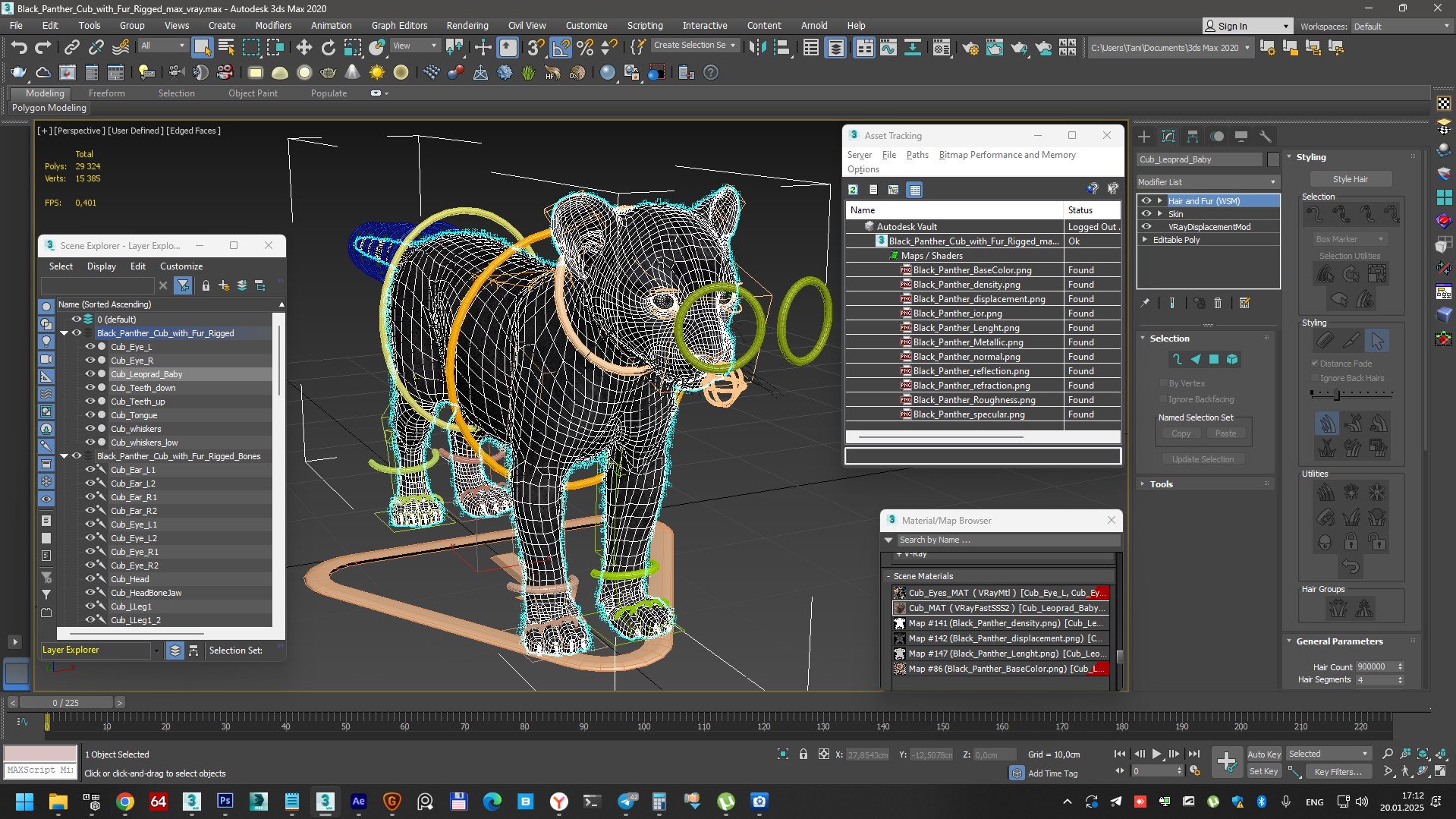Screen dimensions: 1456x819
Task: Click Remove modifier trash icon
Action: 1218,303
